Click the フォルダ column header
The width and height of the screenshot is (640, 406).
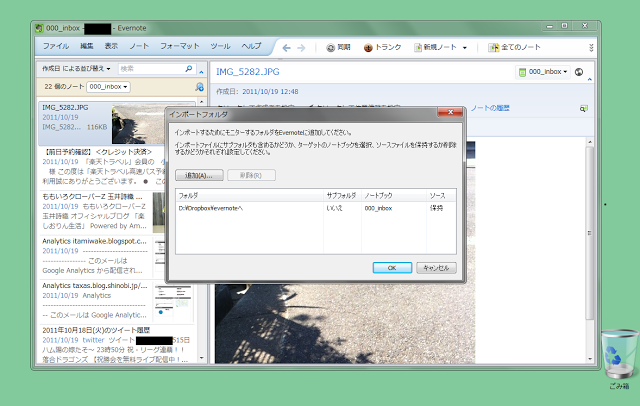(249, 195)
